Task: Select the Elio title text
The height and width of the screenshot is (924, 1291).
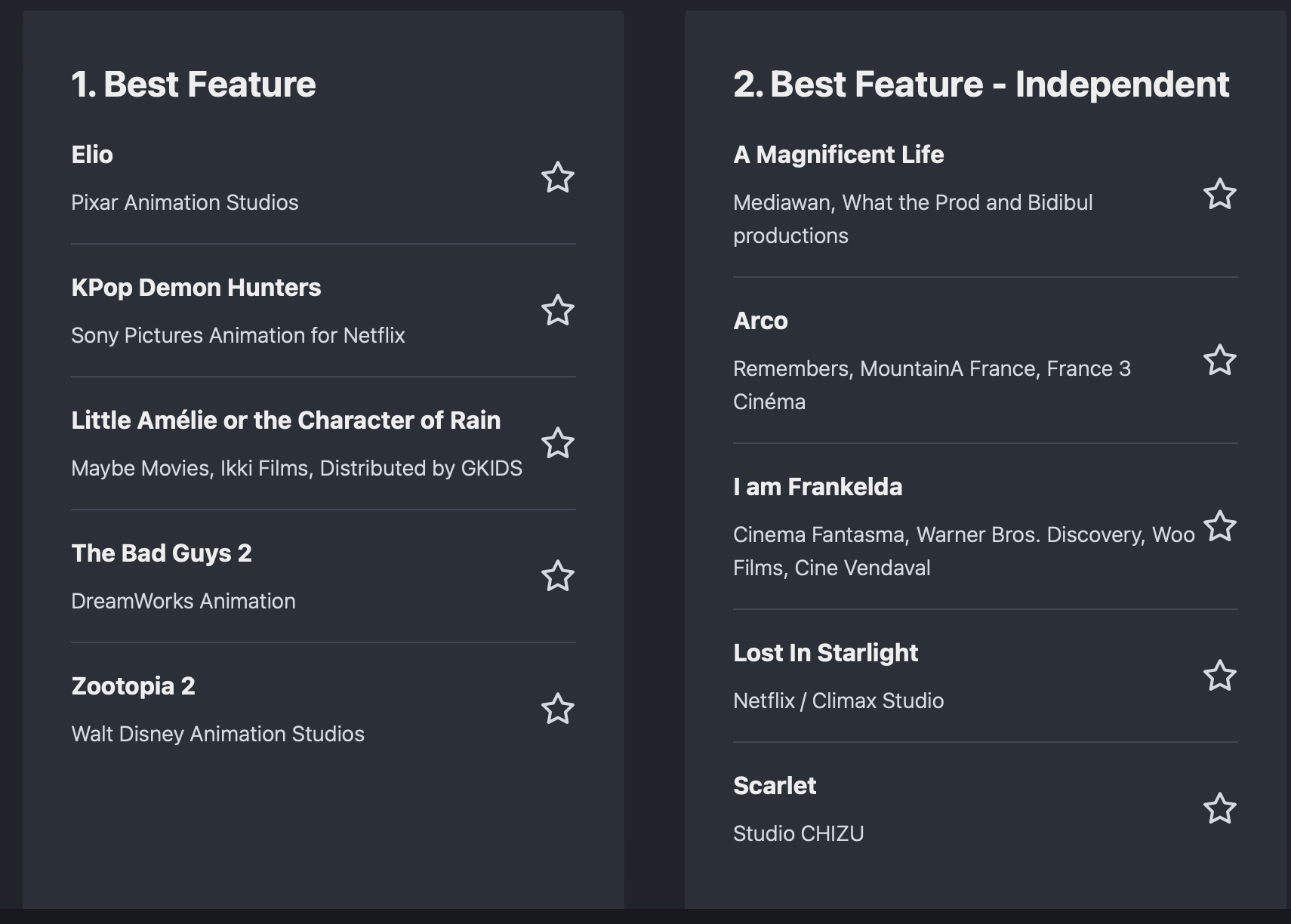Action: pyautogui.click(x=92, y=155)
